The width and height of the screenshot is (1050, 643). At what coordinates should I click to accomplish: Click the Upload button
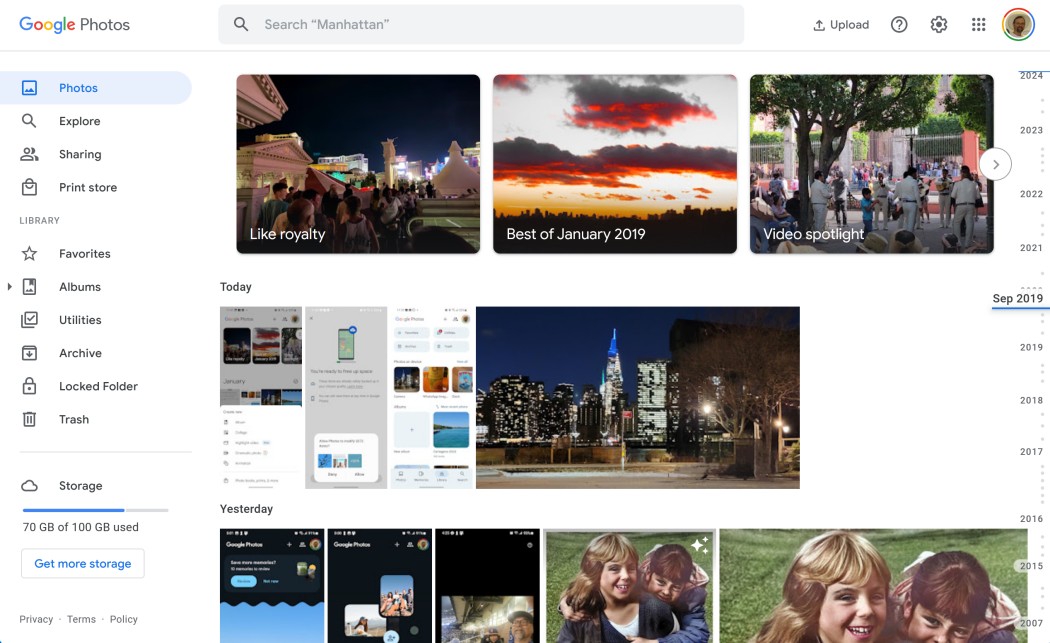840,25
